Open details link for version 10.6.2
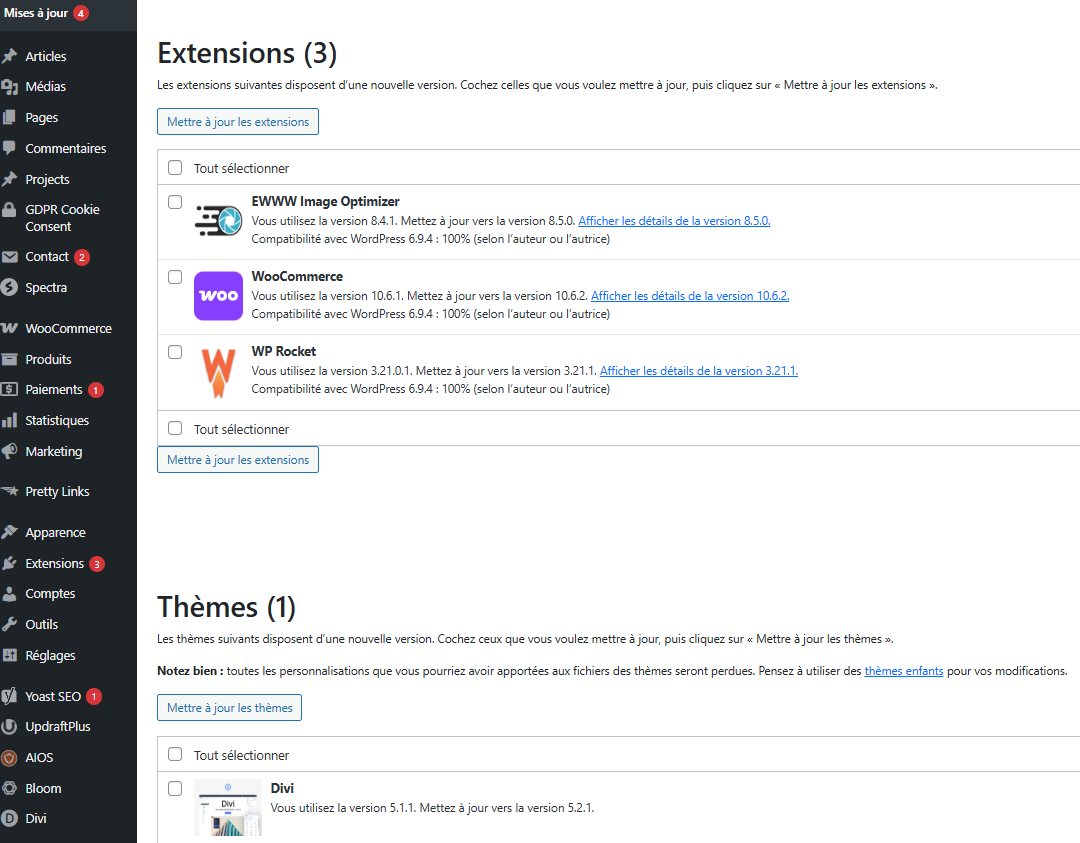This screenshot has height=843, width=1080. [690, 296]
